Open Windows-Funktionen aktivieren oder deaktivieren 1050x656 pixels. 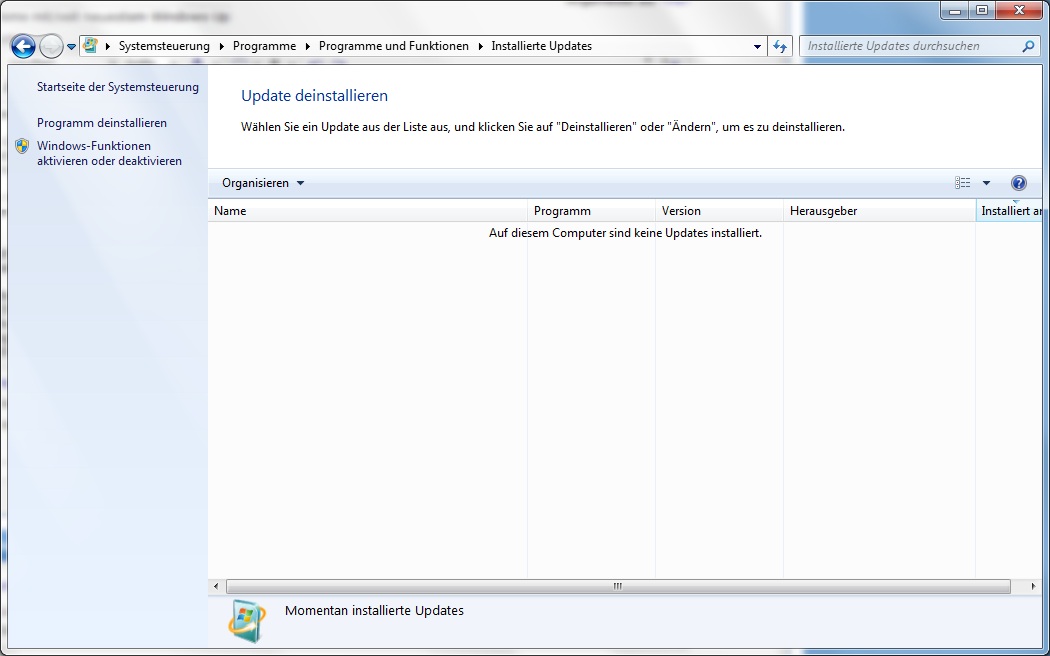tap(109, 153)
